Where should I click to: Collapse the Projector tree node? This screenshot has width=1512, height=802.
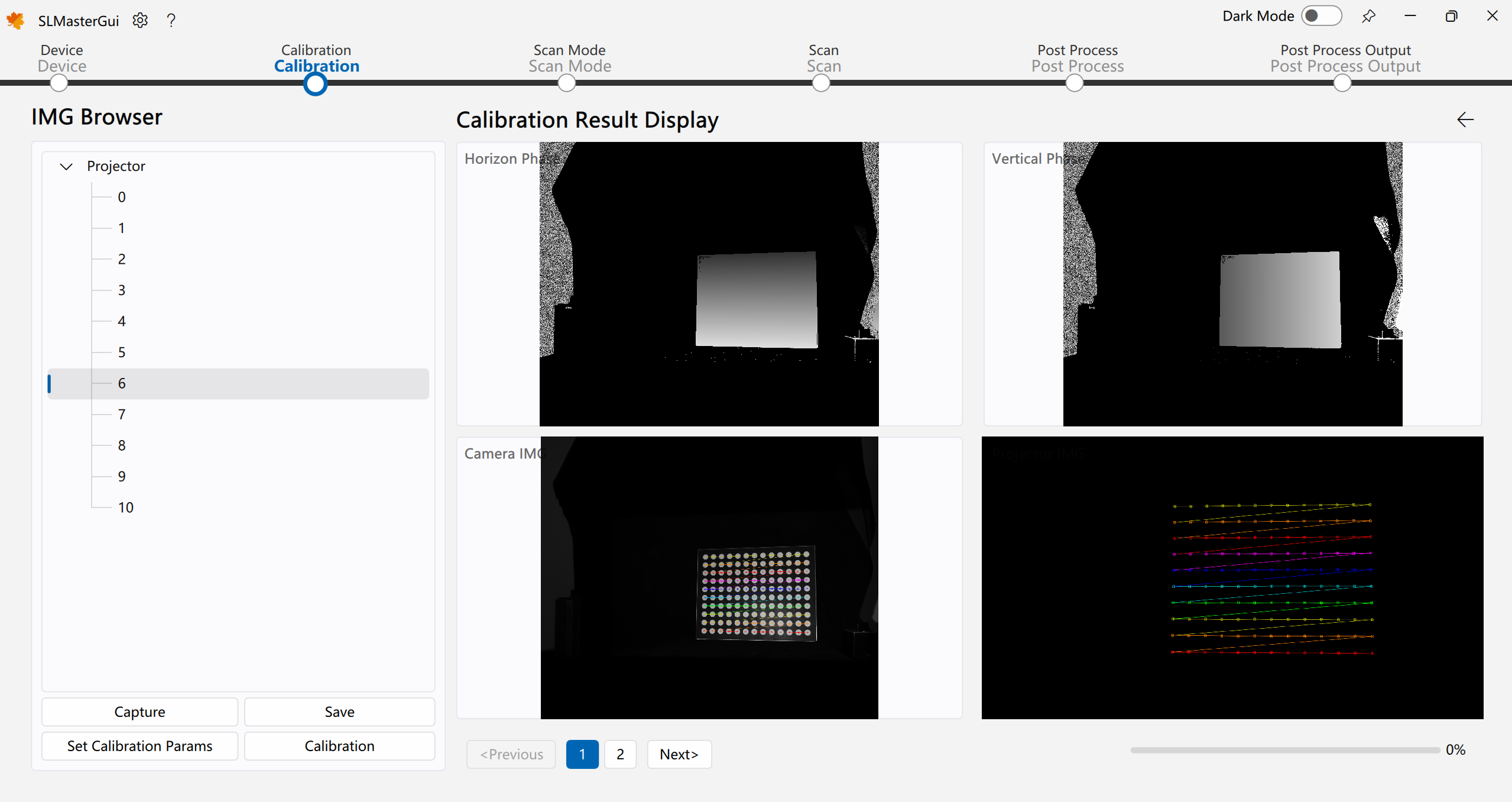coord(66,167)
